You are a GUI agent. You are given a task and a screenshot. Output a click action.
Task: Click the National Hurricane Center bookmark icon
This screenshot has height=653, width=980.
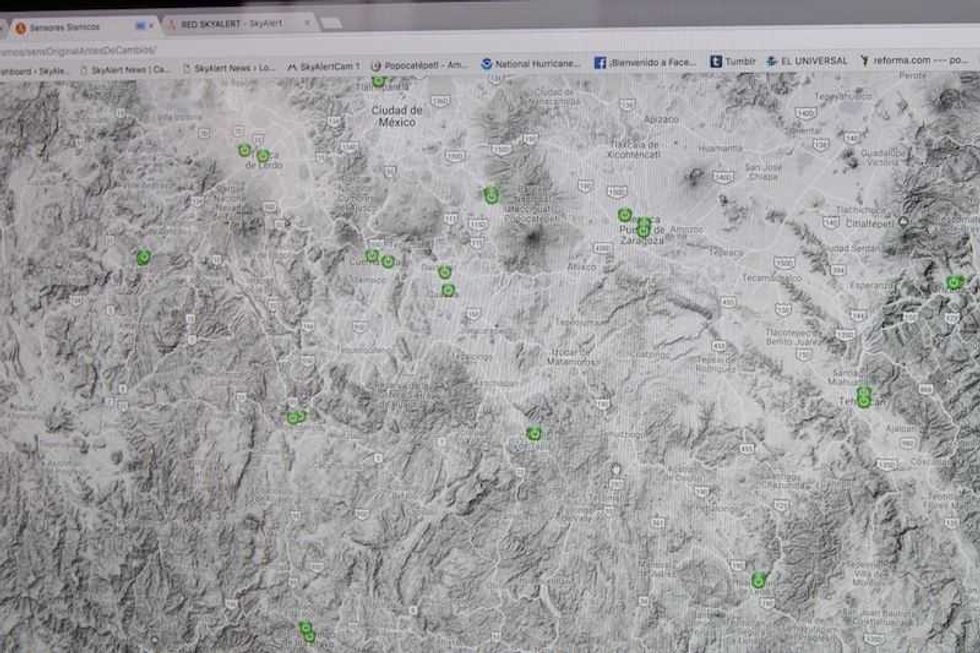[x=489, y=60]
